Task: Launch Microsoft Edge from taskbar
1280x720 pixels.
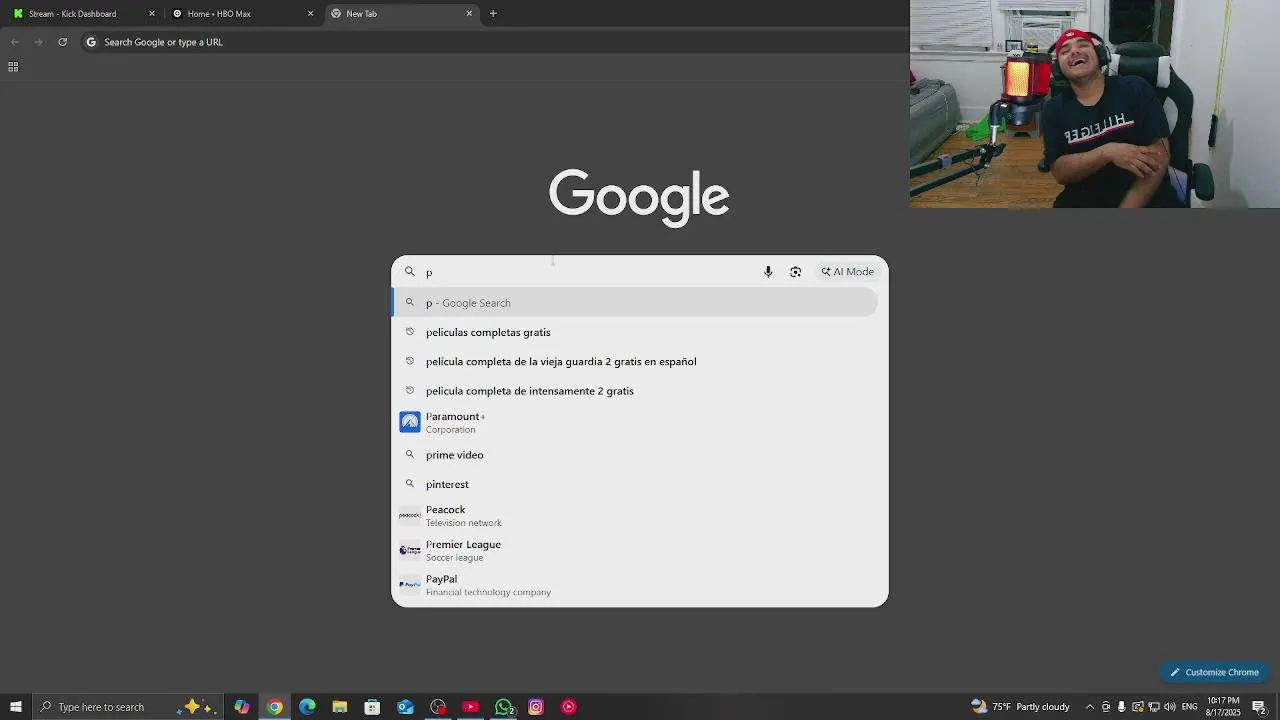Action: (x=307, y=707)
